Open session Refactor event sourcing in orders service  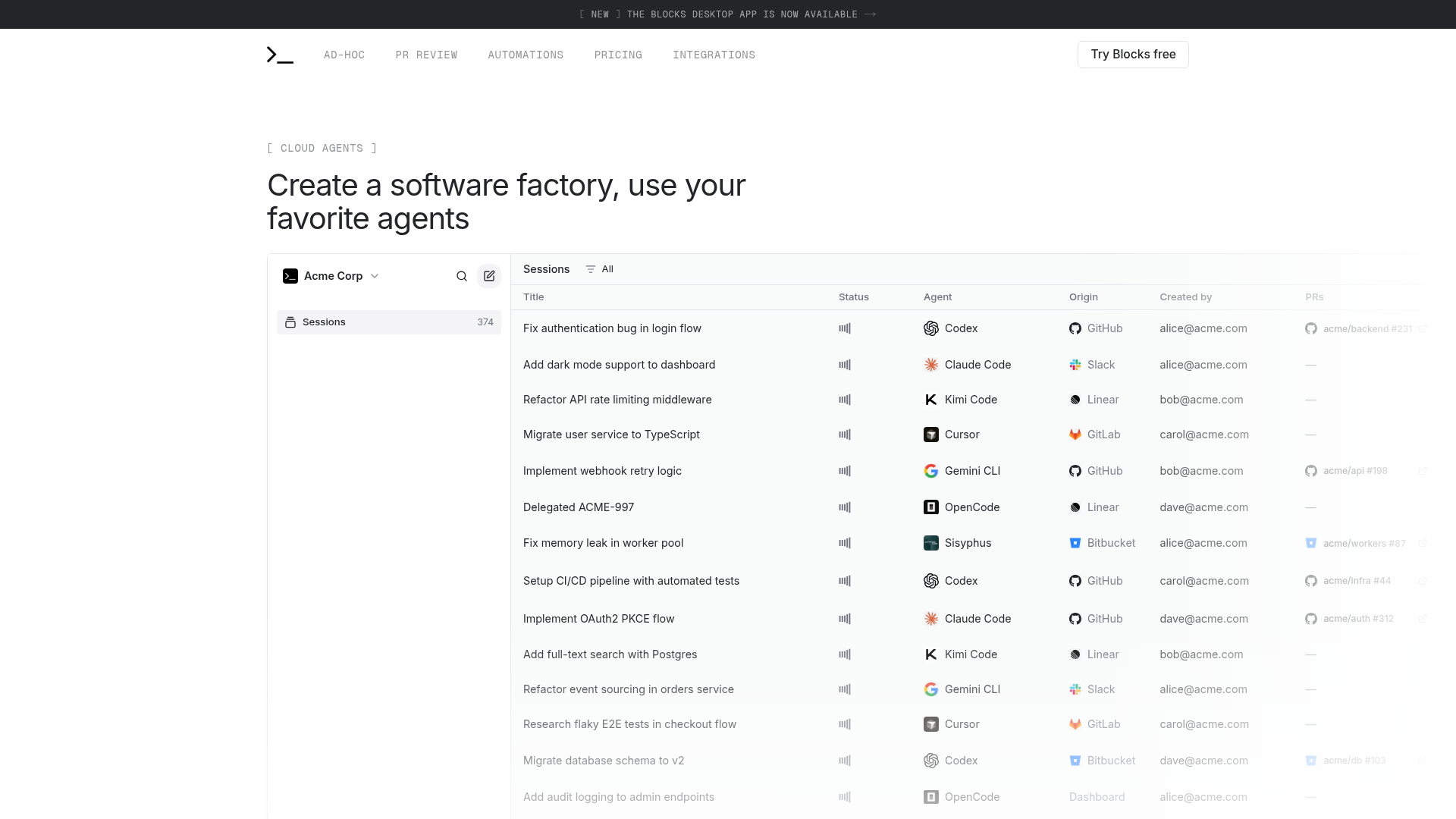coord(629,689)
